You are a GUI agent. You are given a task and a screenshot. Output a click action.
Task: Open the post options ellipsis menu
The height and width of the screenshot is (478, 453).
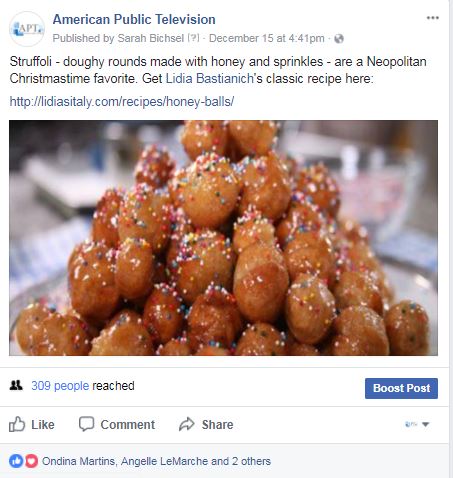pyautogui.click(x=432, y=18)
